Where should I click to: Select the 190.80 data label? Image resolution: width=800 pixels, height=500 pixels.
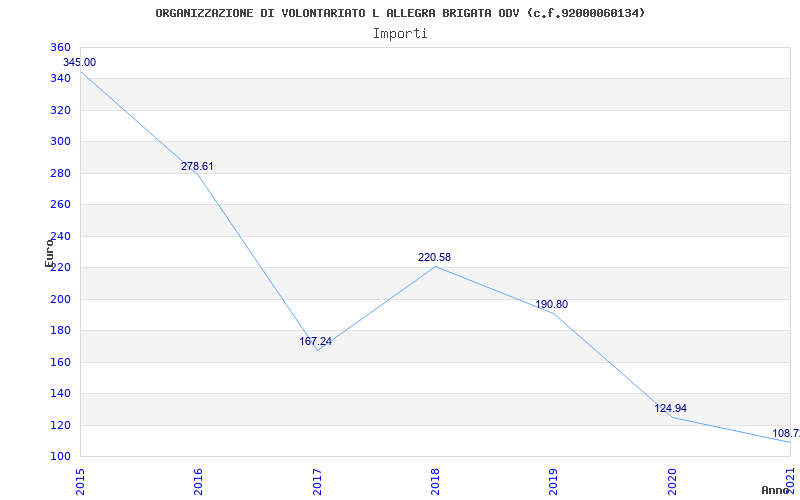552,305
